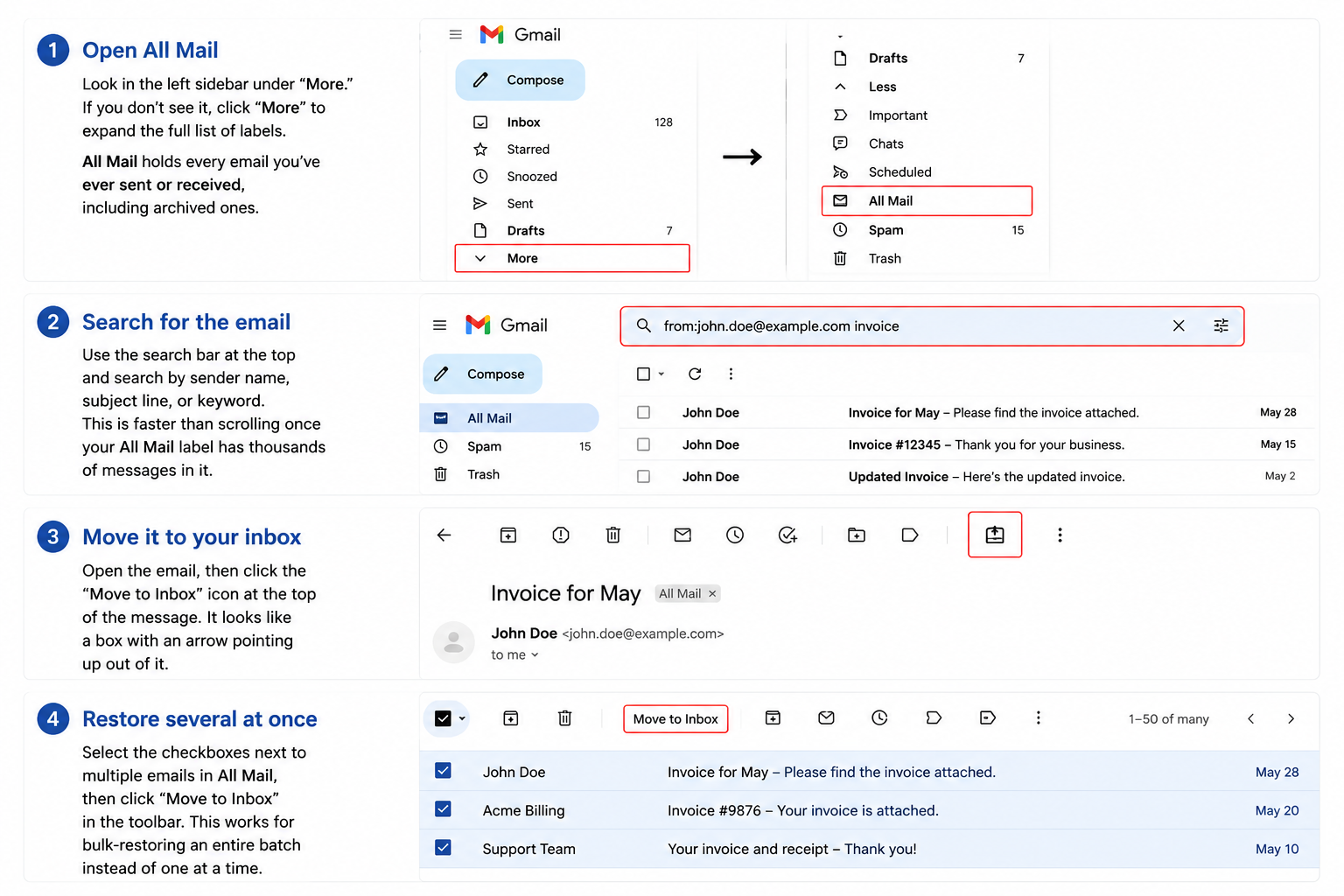Click the Move to Inbox text button

[x=675, y=719]
